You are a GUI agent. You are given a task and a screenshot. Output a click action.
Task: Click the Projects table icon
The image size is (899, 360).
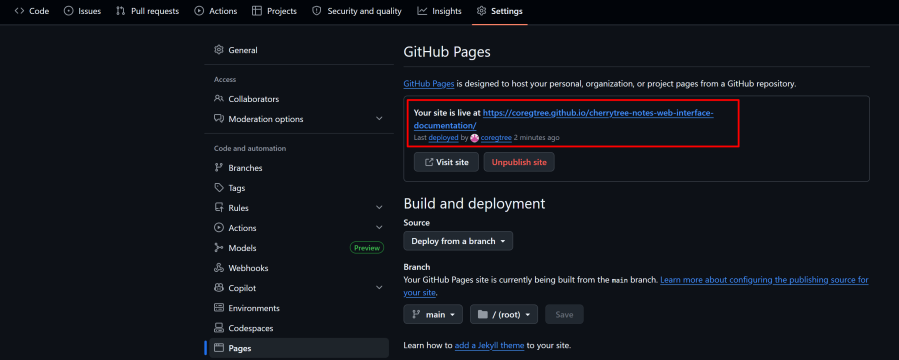coord(257,11)
